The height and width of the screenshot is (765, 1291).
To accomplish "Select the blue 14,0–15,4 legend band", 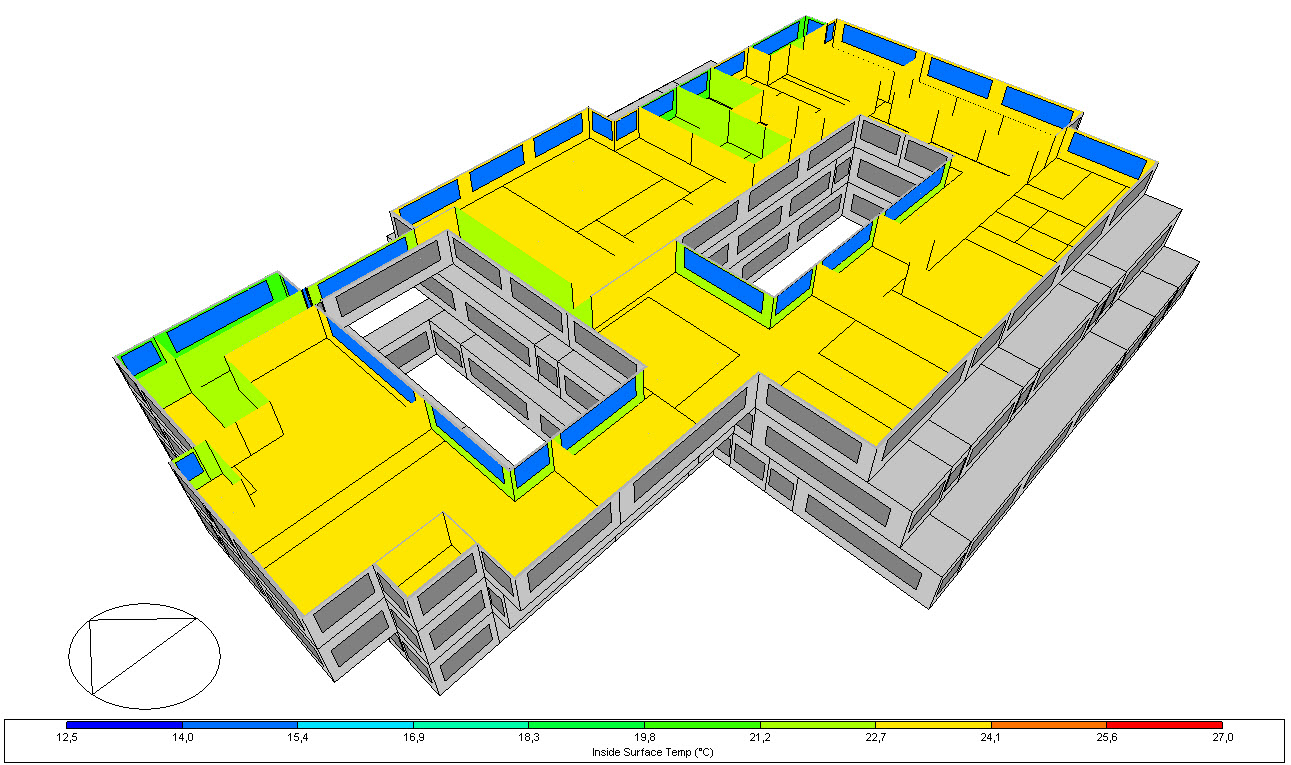I will click(x=240, y=724).
